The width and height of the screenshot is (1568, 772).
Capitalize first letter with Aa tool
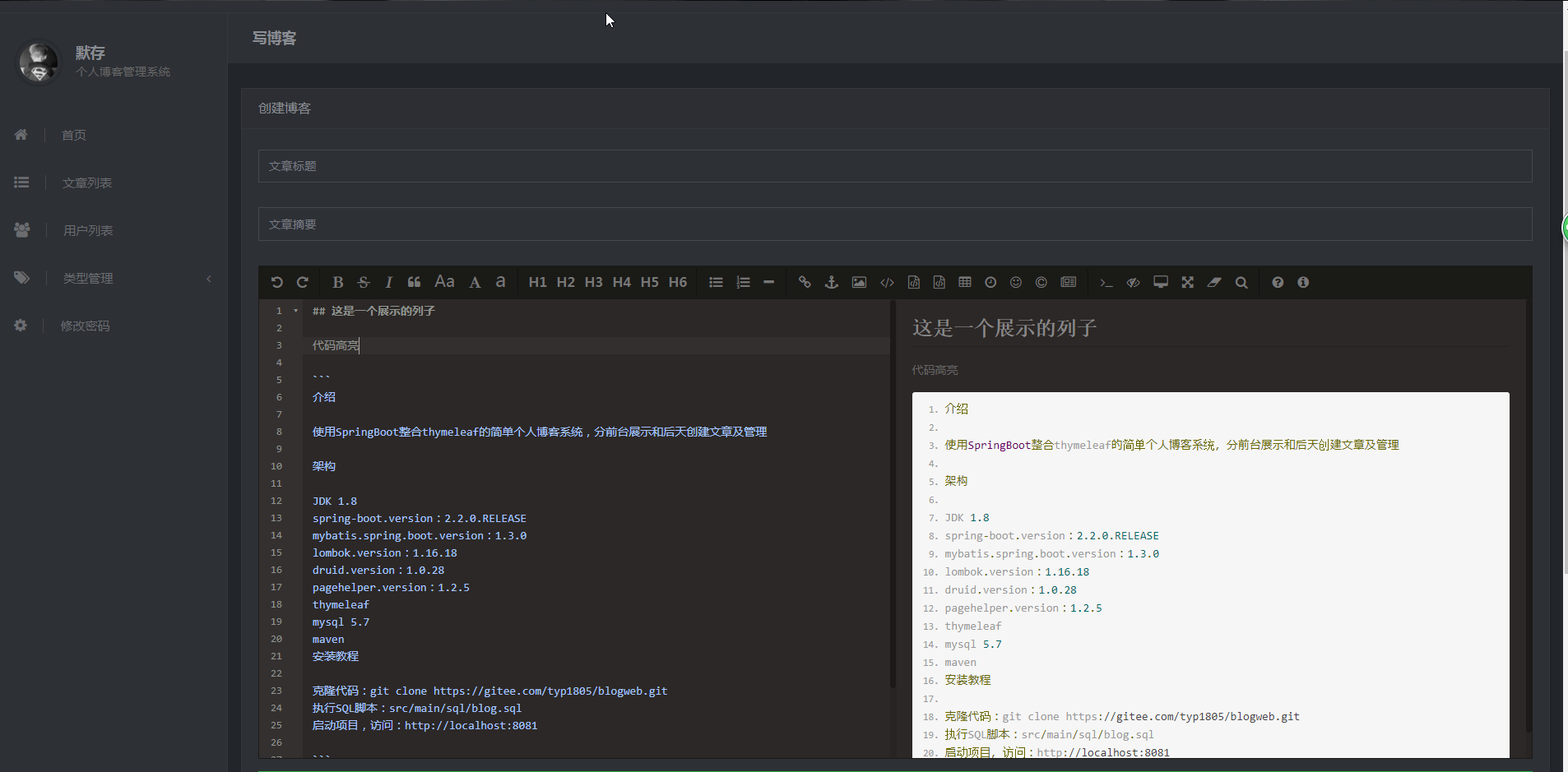pyautogui.click(x=444, y=282)
